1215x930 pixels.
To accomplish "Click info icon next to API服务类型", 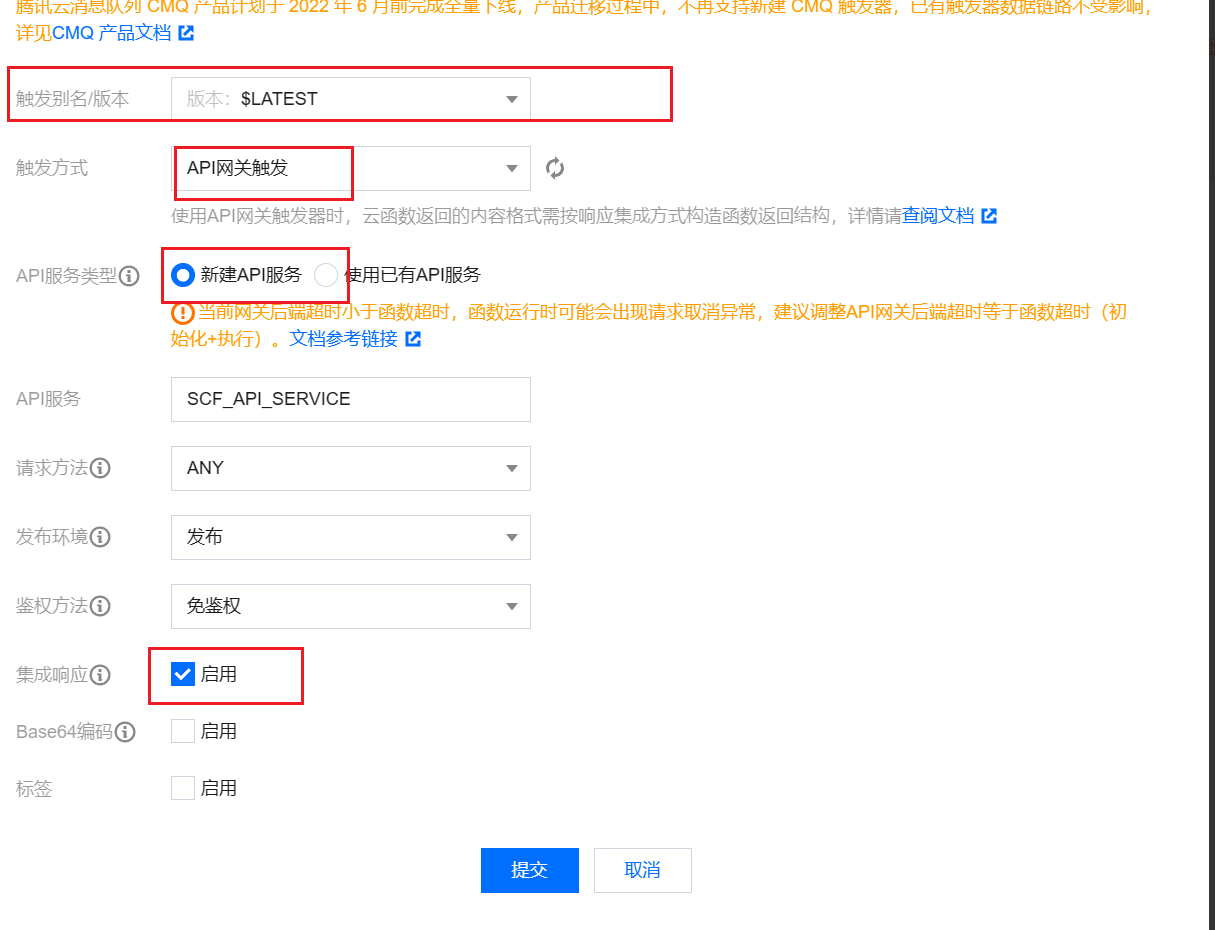I will [x=129, y=276].
